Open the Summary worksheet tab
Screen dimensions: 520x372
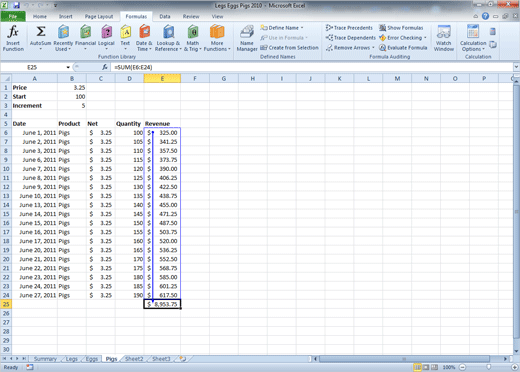click(x=45, y=359)
